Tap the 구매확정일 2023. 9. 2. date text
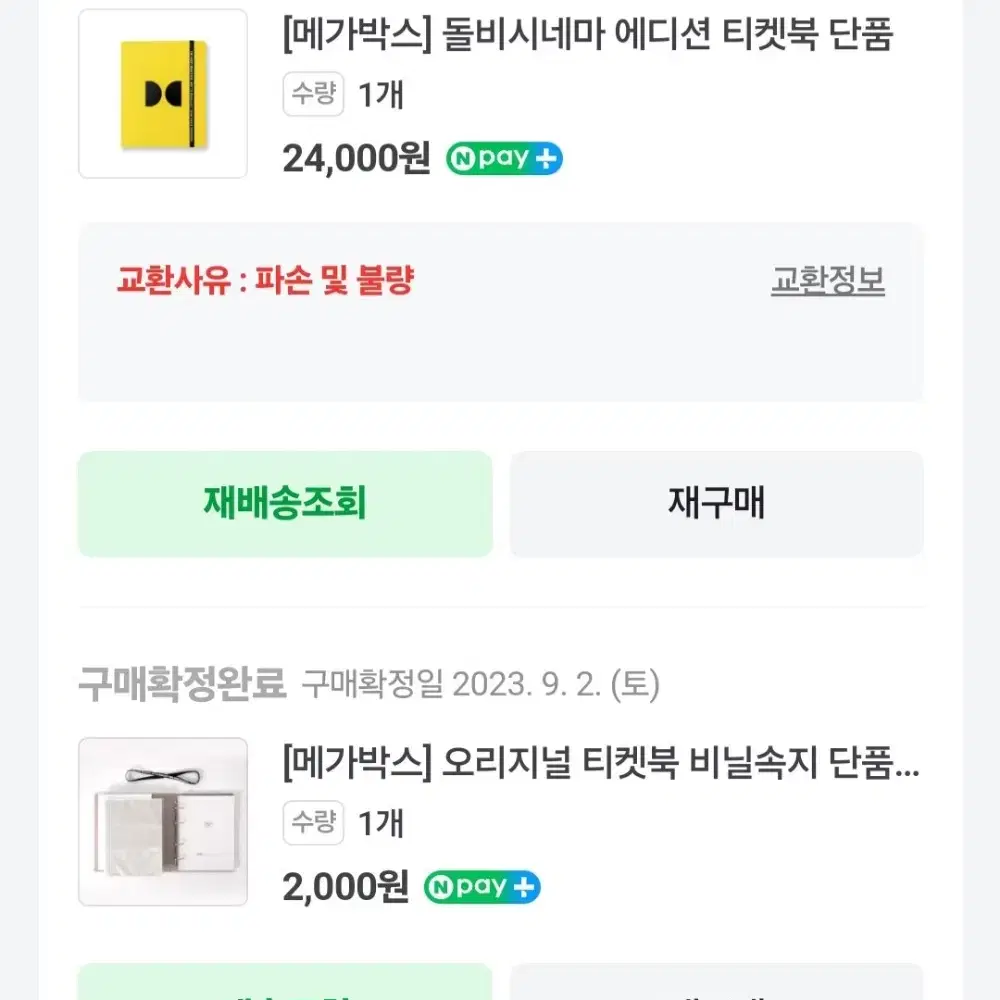 [480, 684]
